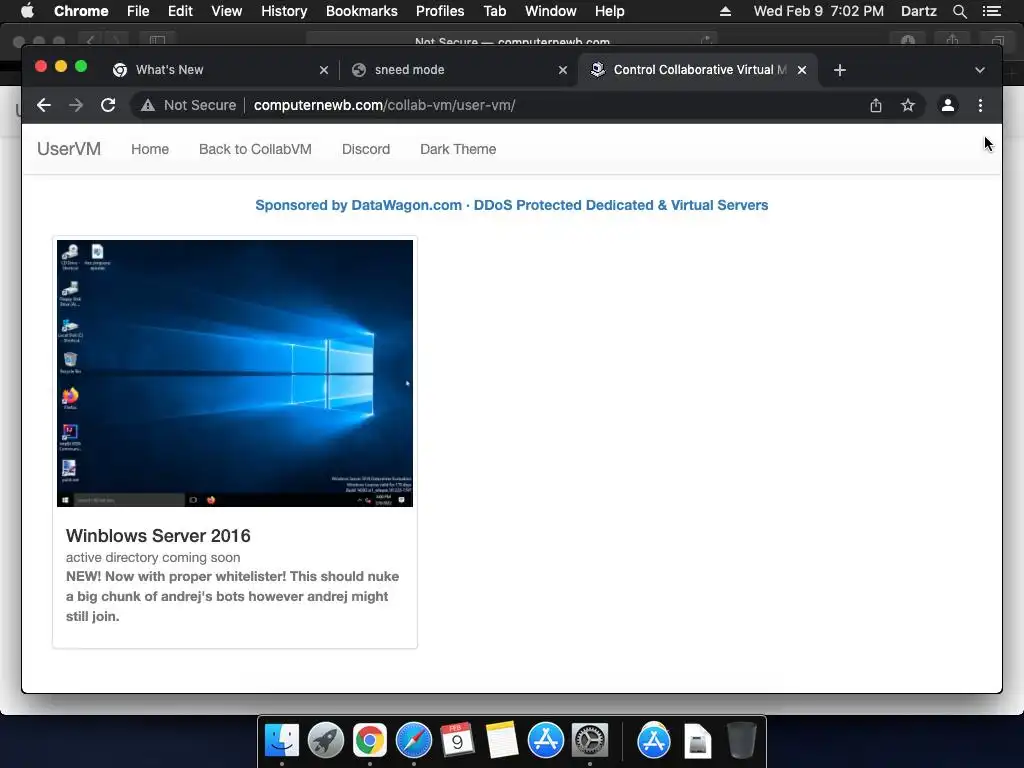
Task: Switch to the sneed mode tab
Action: 457,70
